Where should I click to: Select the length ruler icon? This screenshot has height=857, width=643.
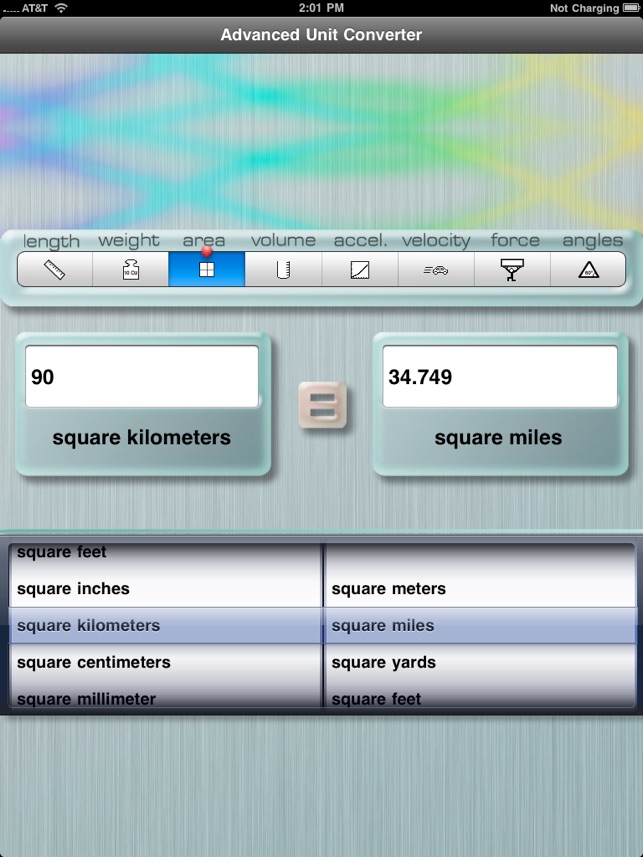pos(55,269)
